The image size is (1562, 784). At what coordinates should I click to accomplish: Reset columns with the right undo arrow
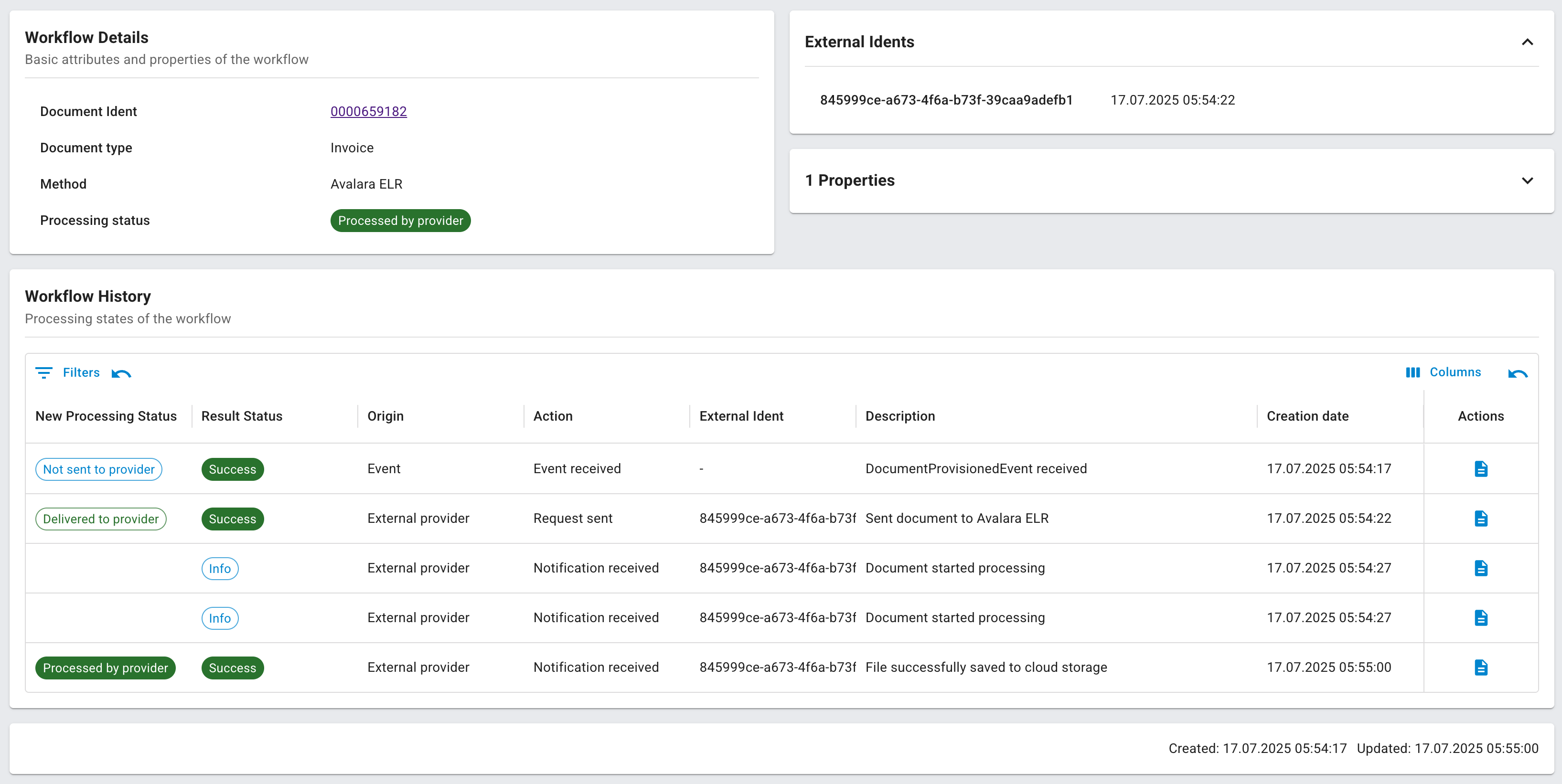coord(1518,373)
